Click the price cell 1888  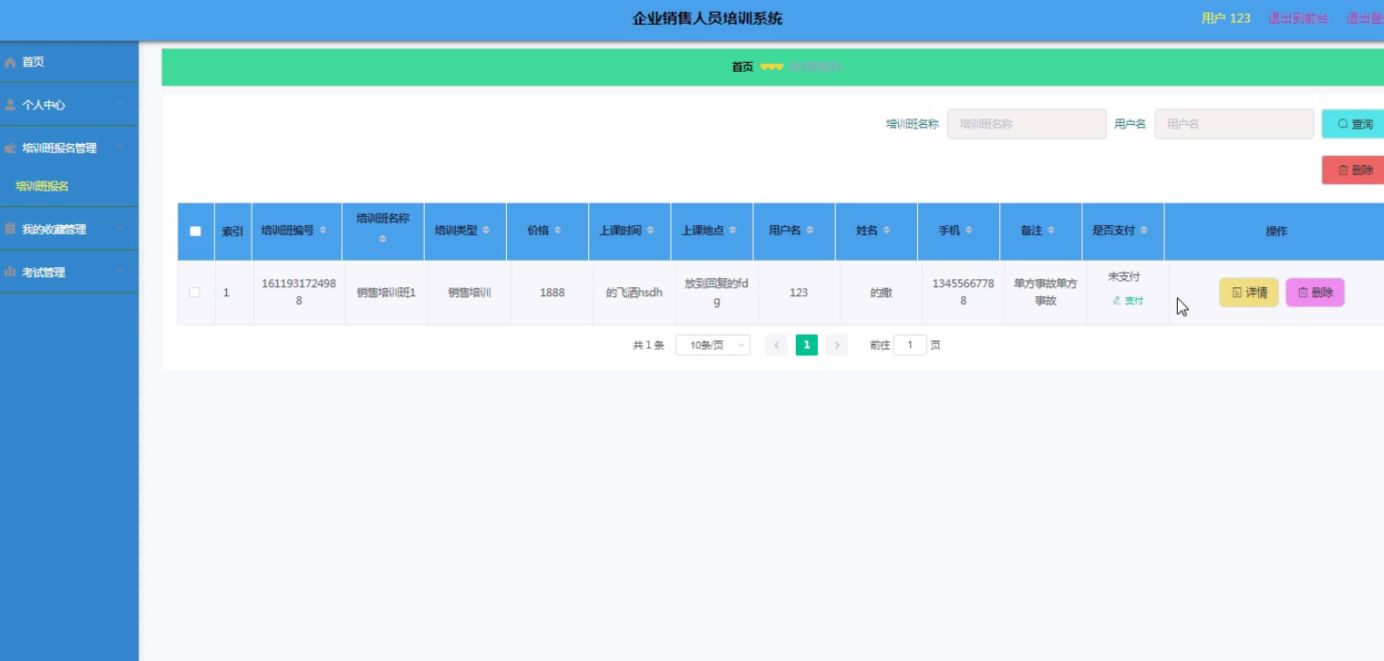pyautogui.click(x=552, y=292)
